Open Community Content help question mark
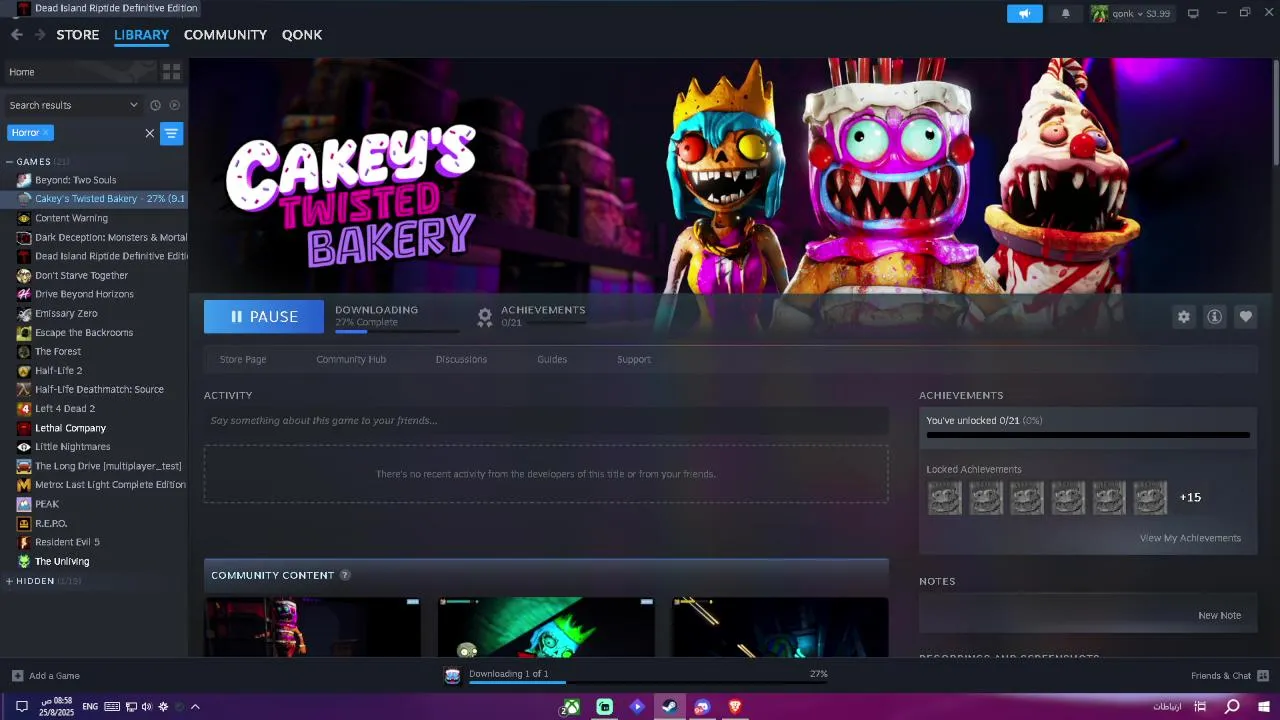This screenshot has width=1280, height=720. (x=345, y=575)
